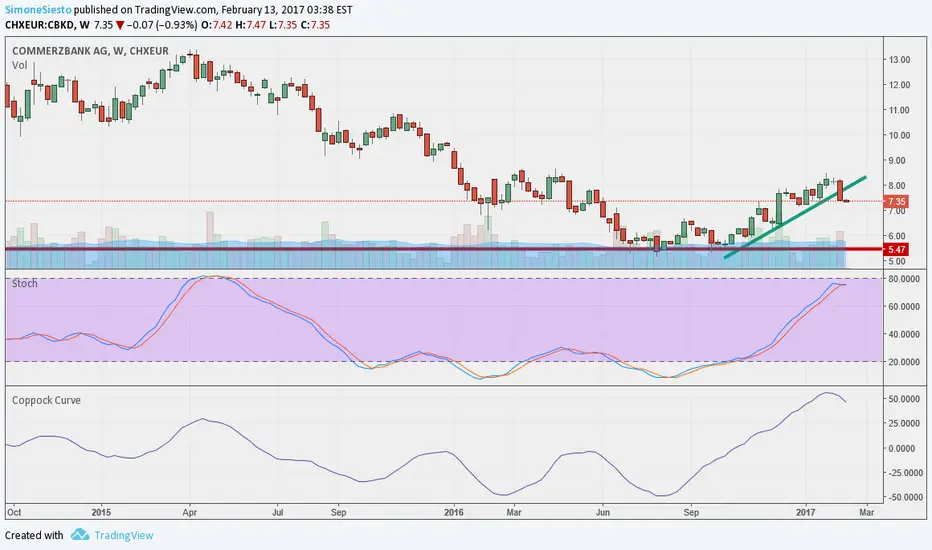
Task: Click the 50.0000 Coppock axis value
Action: point(903,399)
